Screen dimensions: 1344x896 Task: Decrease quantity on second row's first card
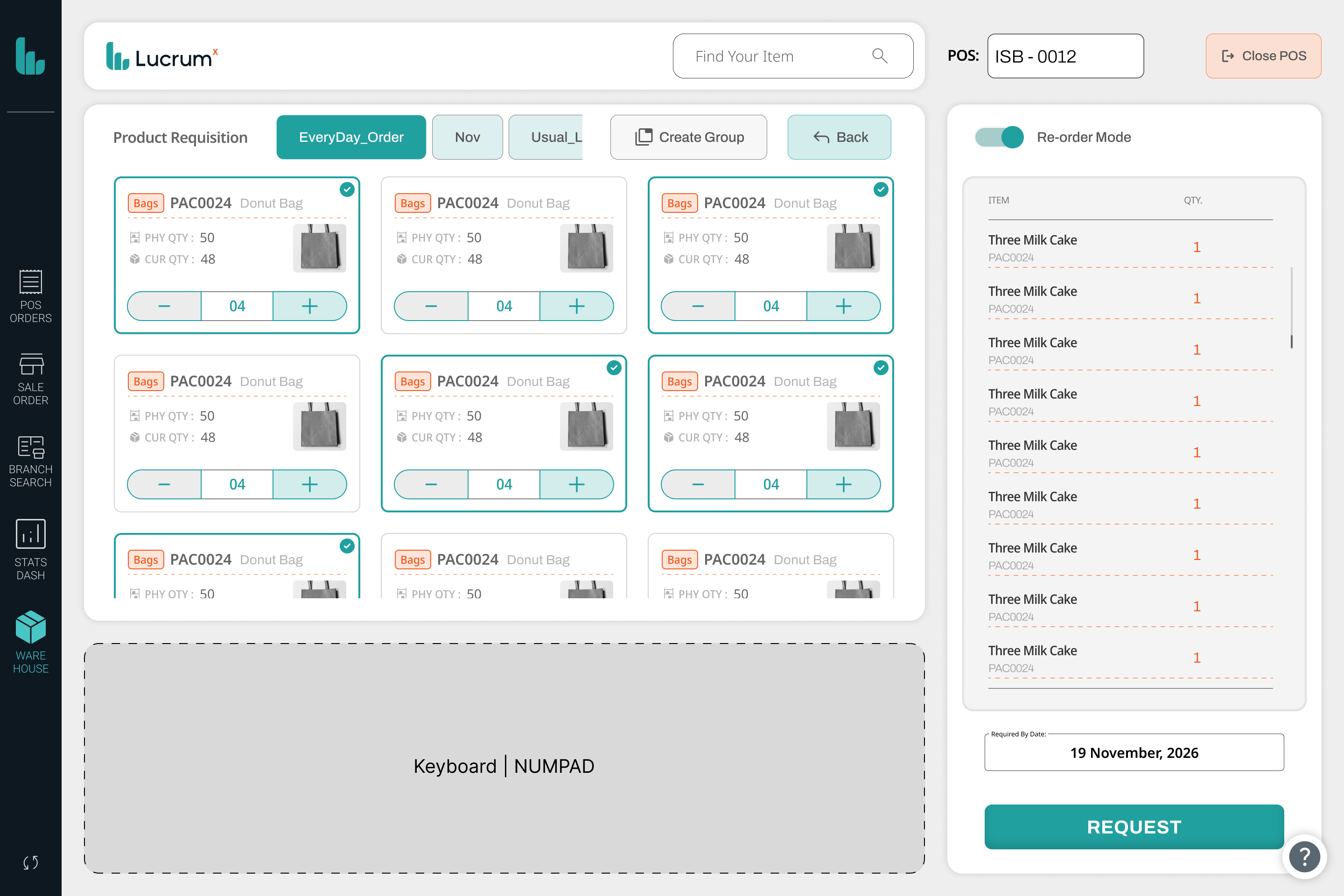[x=164, y=484]
